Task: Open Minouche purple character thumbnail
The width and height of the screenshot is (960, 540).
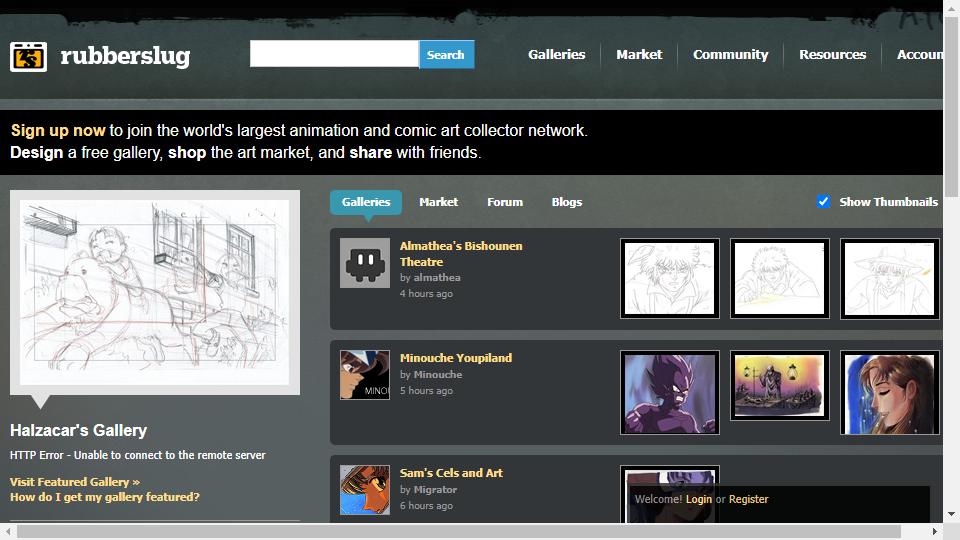Action: 670,392
